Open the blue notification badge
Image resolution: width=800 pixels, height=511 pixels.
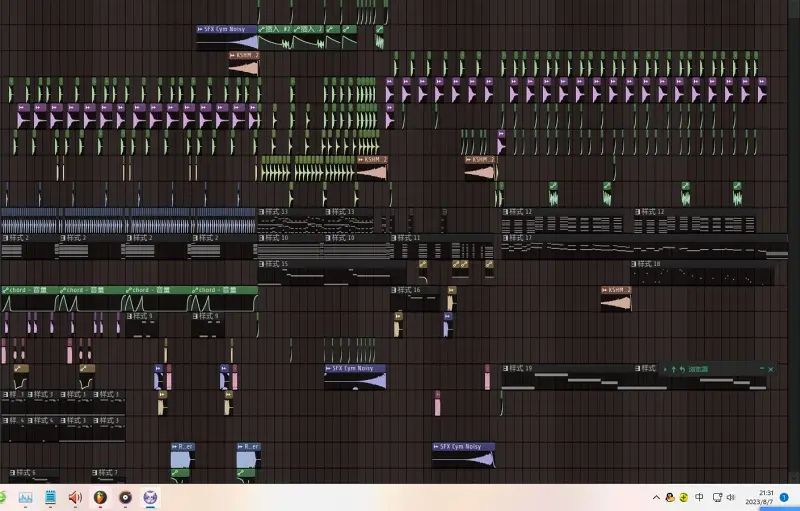coord(784,497)
